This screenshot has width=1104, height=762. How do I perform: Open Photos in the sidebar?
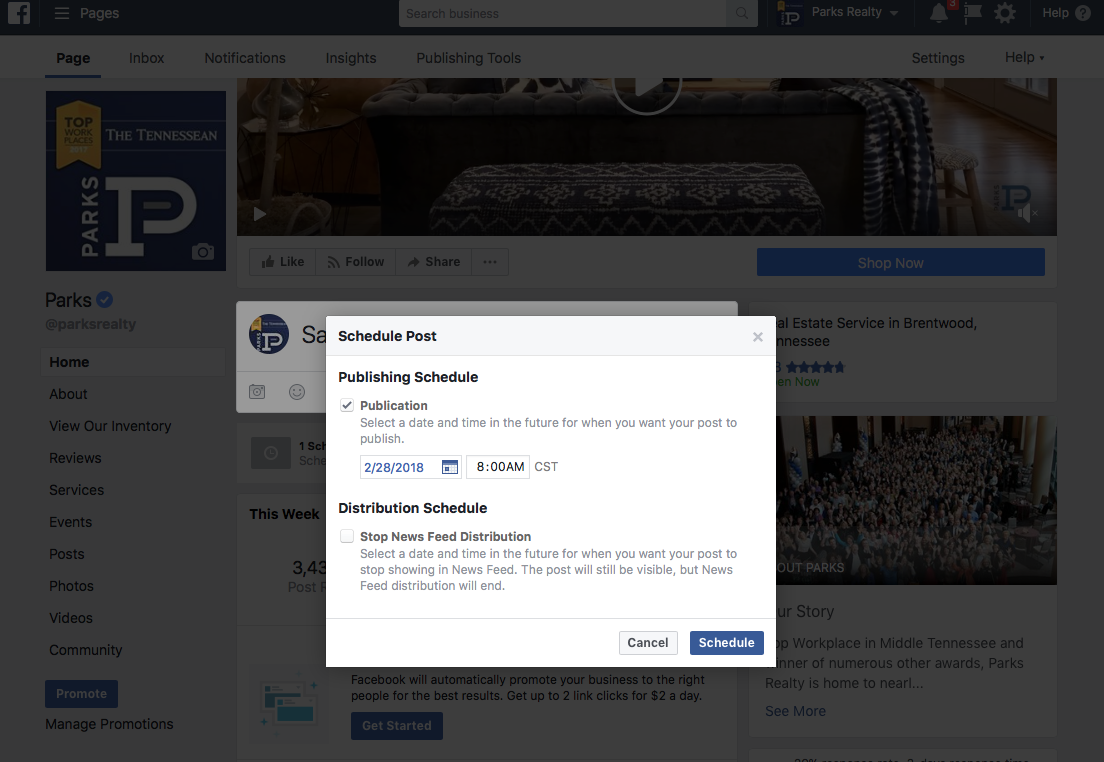click(71, 586)
